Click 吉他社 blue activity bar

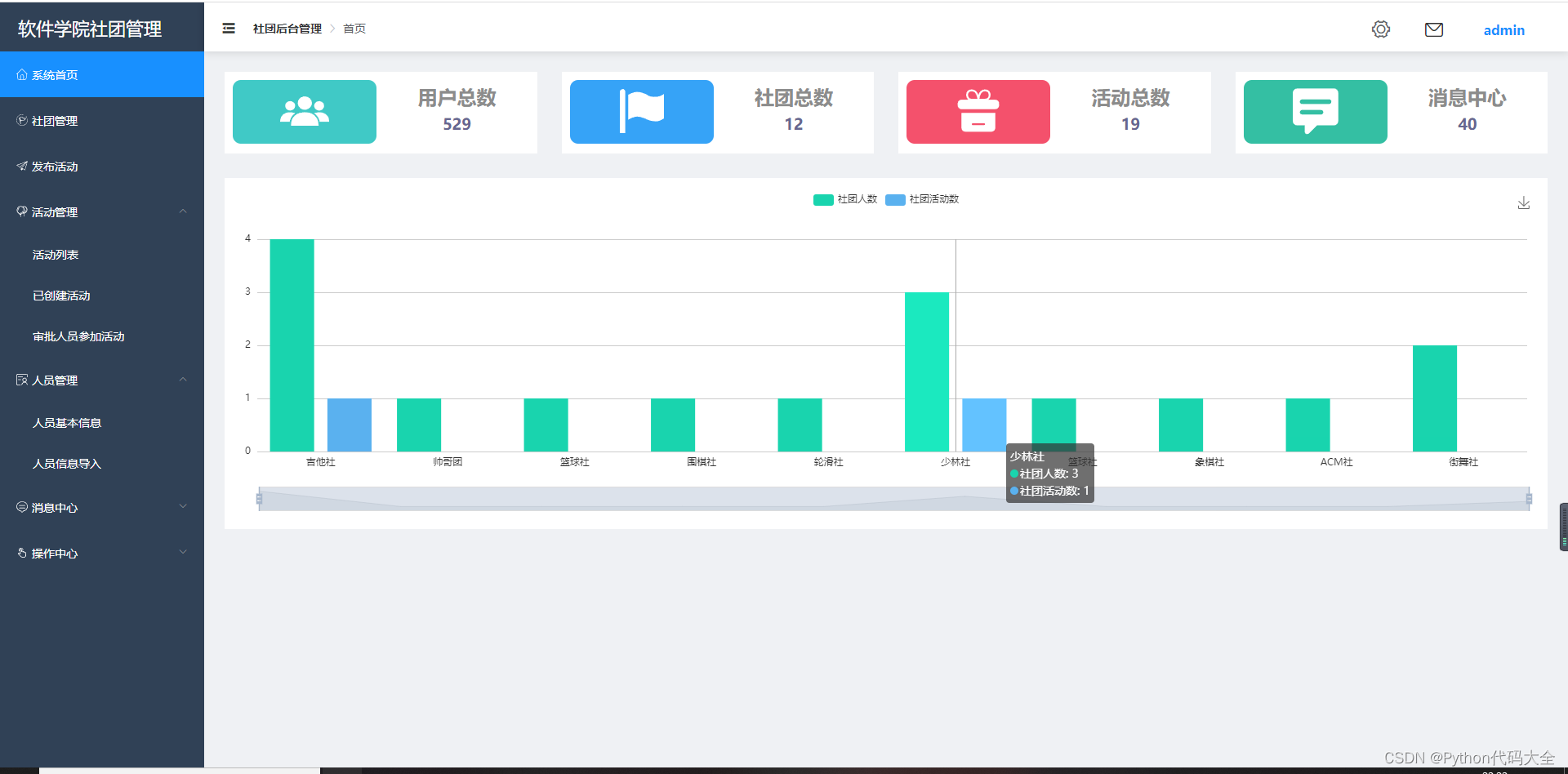coord(350,425)
